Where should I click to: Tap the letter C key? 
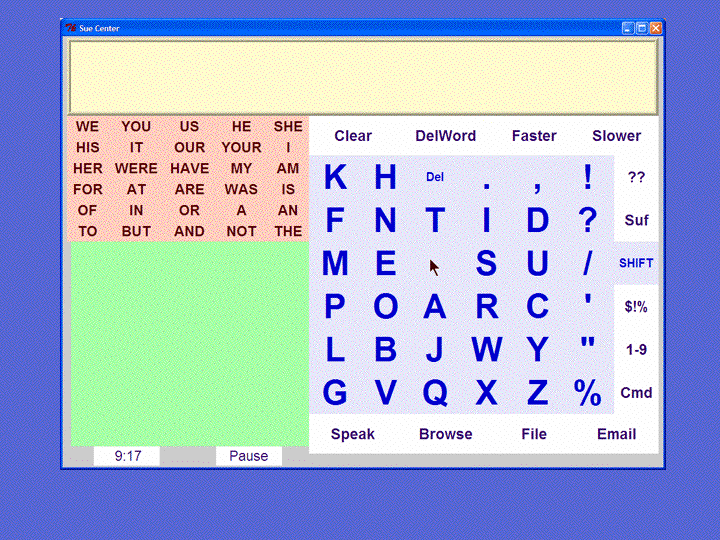point(537,306)
